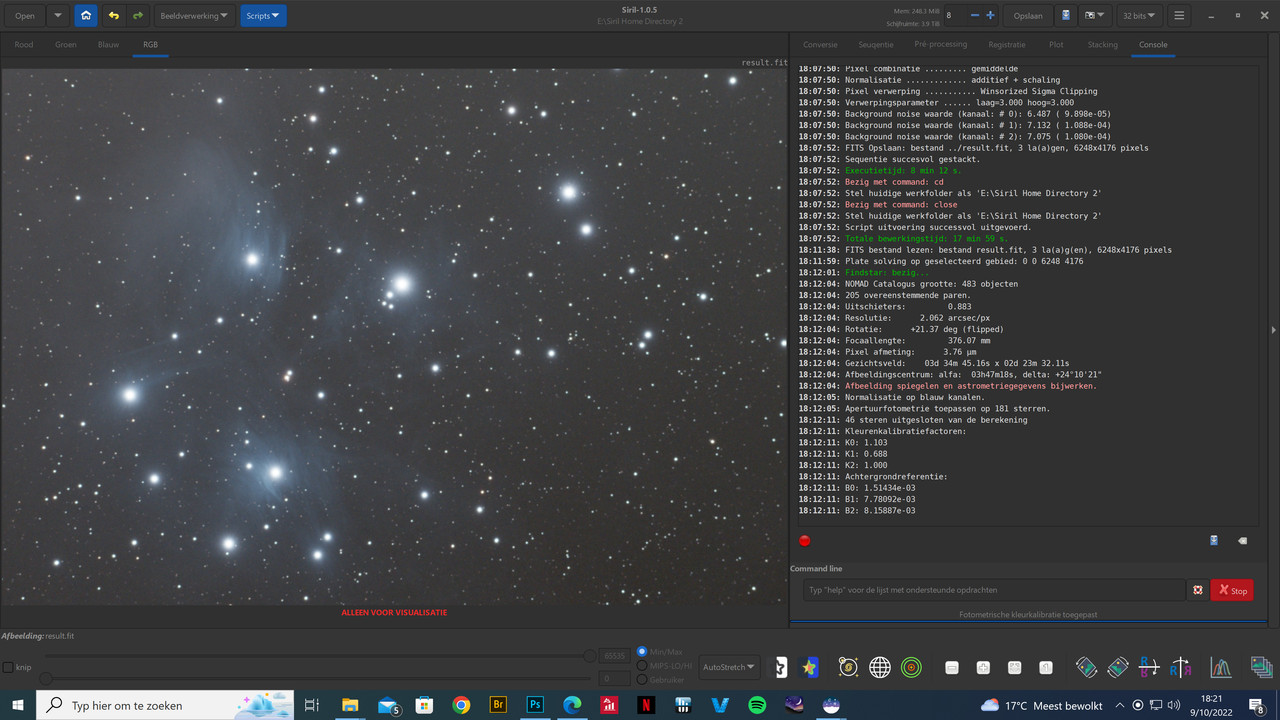Screen dimensions: 1280x720
Task: Show the Blauw channel tab
Action: tap(108, 44)
